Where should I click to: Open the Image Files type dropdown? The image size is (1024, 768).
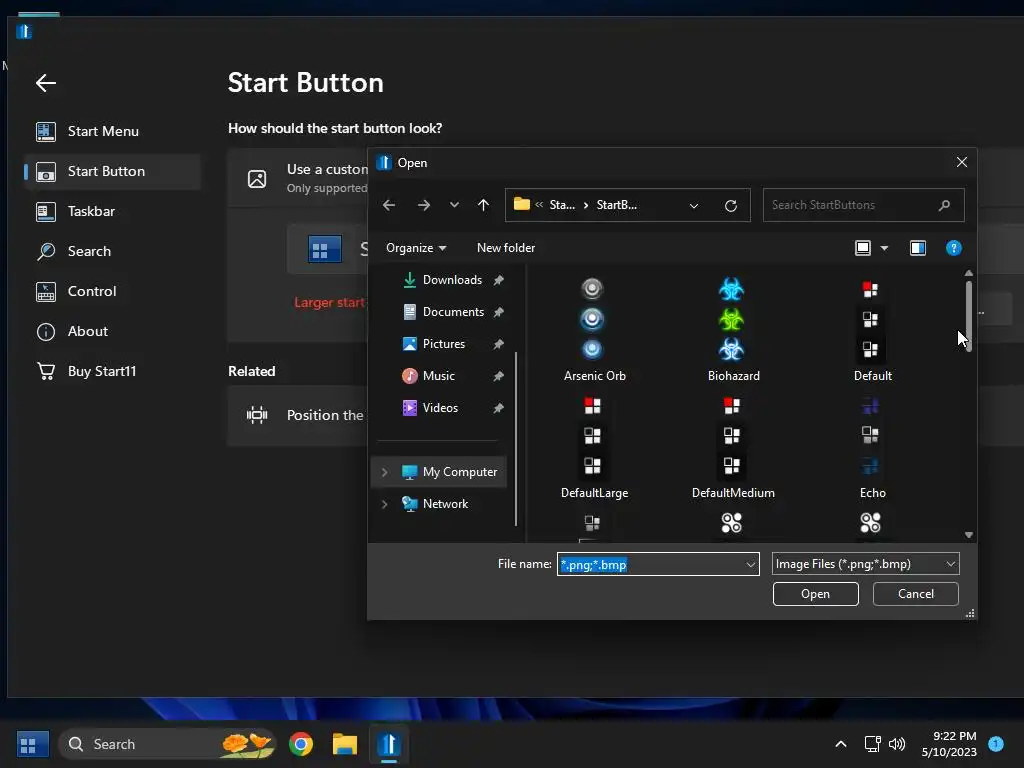tap(865, 564)
